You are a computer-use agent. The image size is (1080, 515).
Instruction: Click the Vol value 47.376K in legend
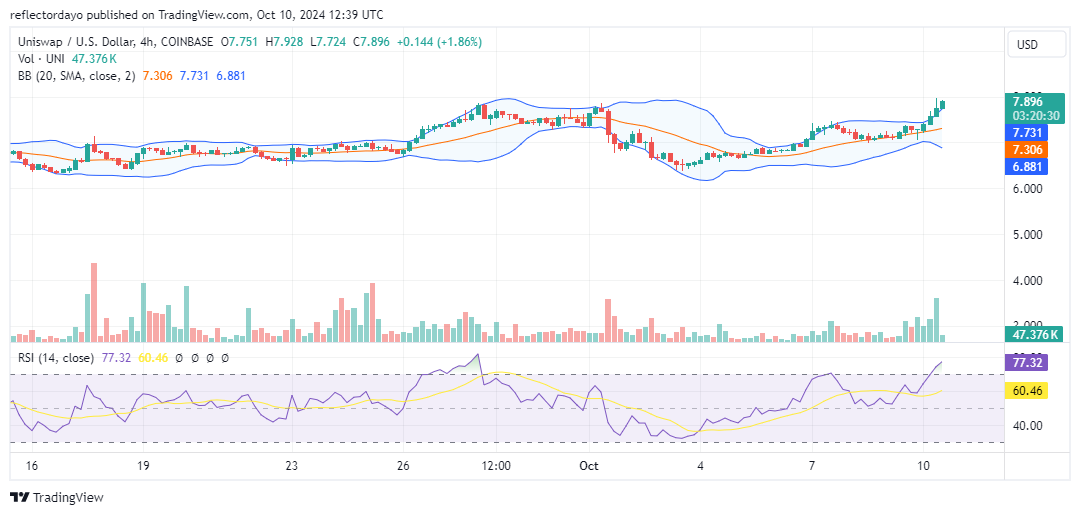(x=94, y=59)
